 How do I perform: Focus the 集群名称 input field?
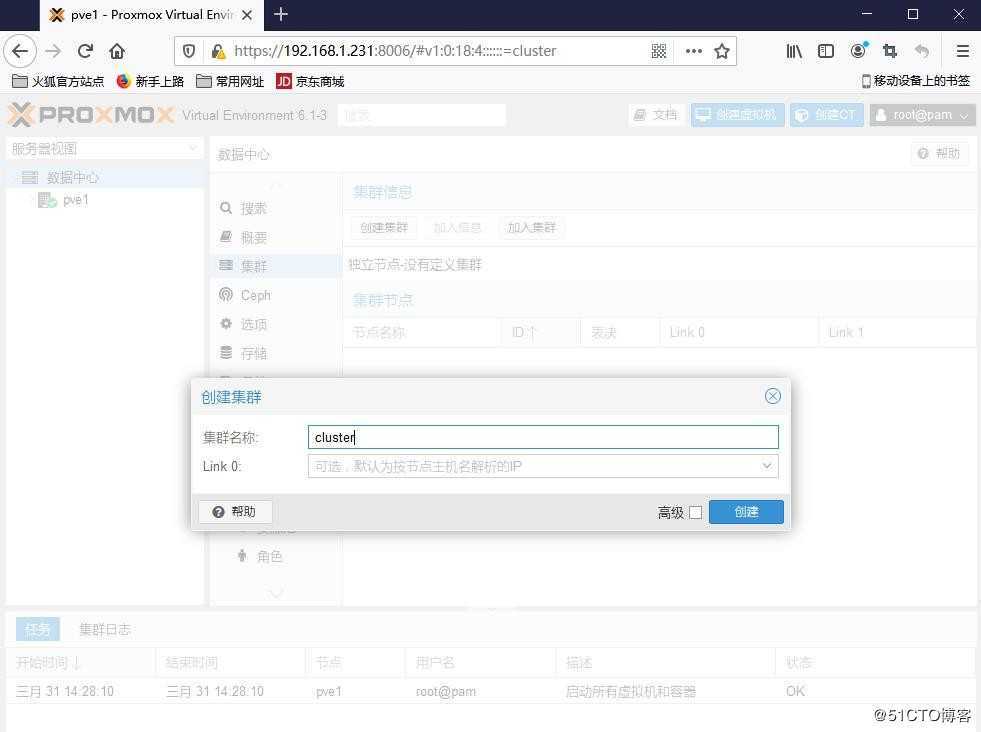[543, 437]
